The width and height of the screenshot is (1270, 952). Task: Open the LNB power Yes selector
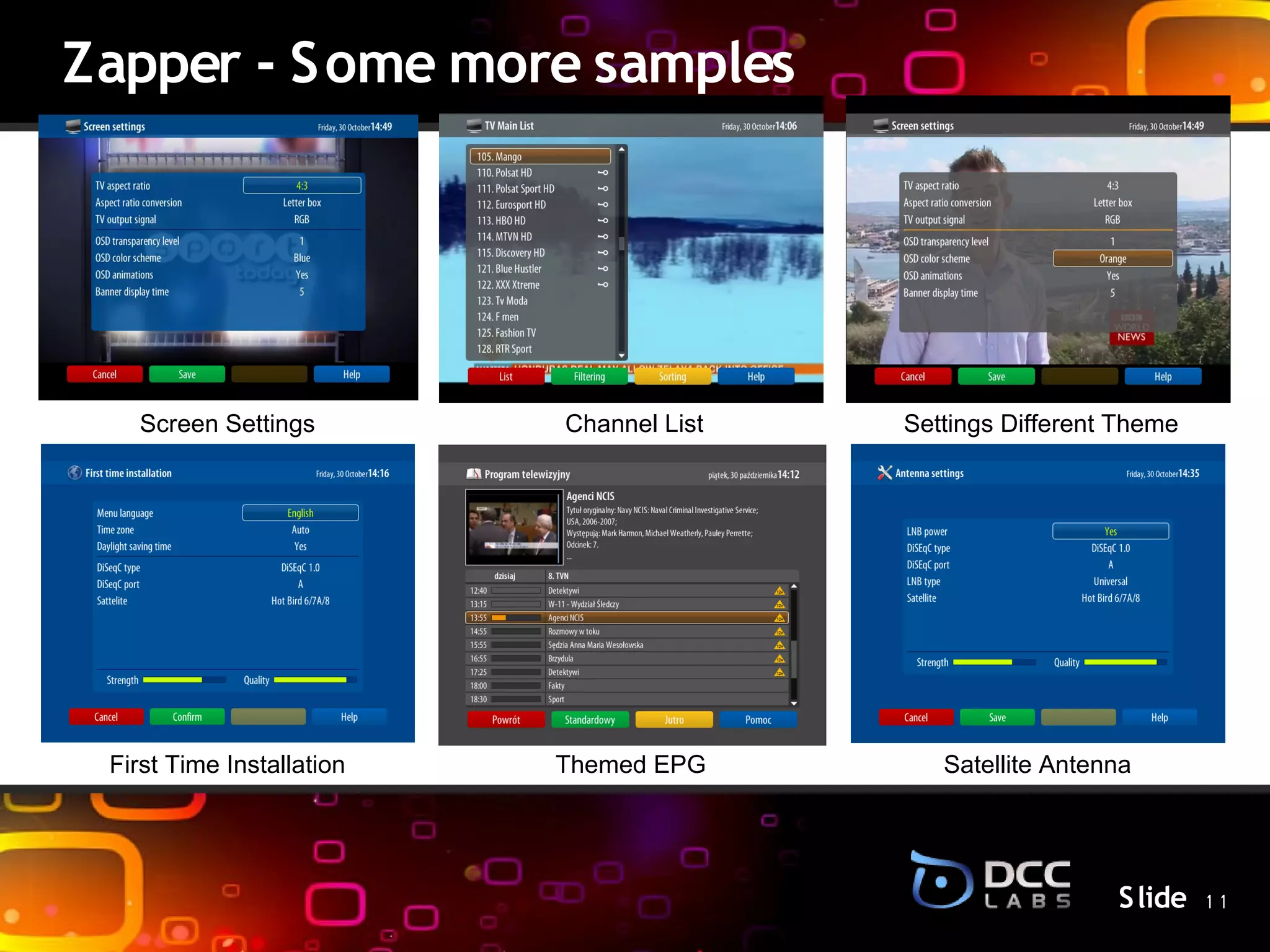point(1111,531)
